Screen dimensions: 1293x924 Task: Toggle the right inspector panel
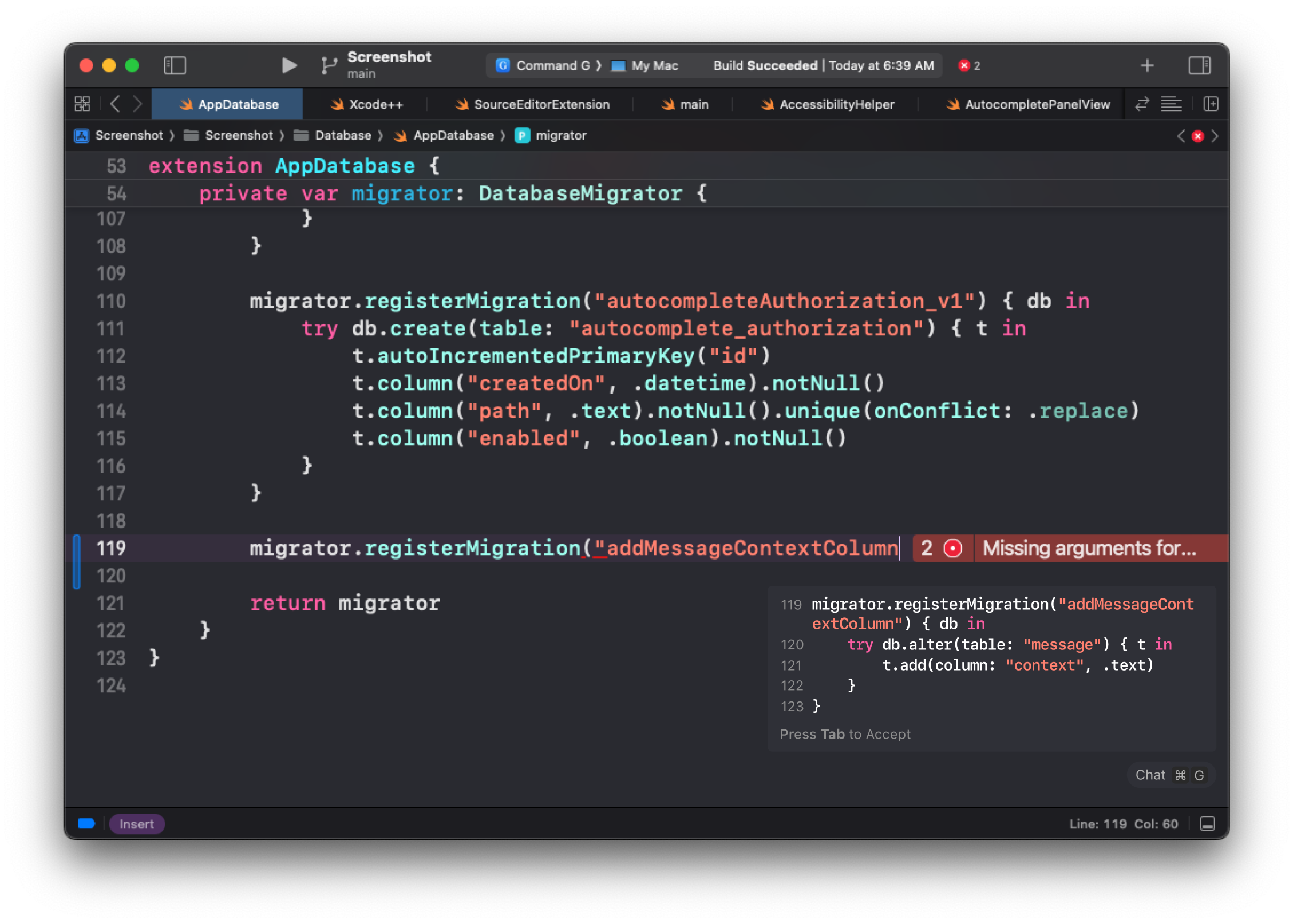coord(1199,66)
